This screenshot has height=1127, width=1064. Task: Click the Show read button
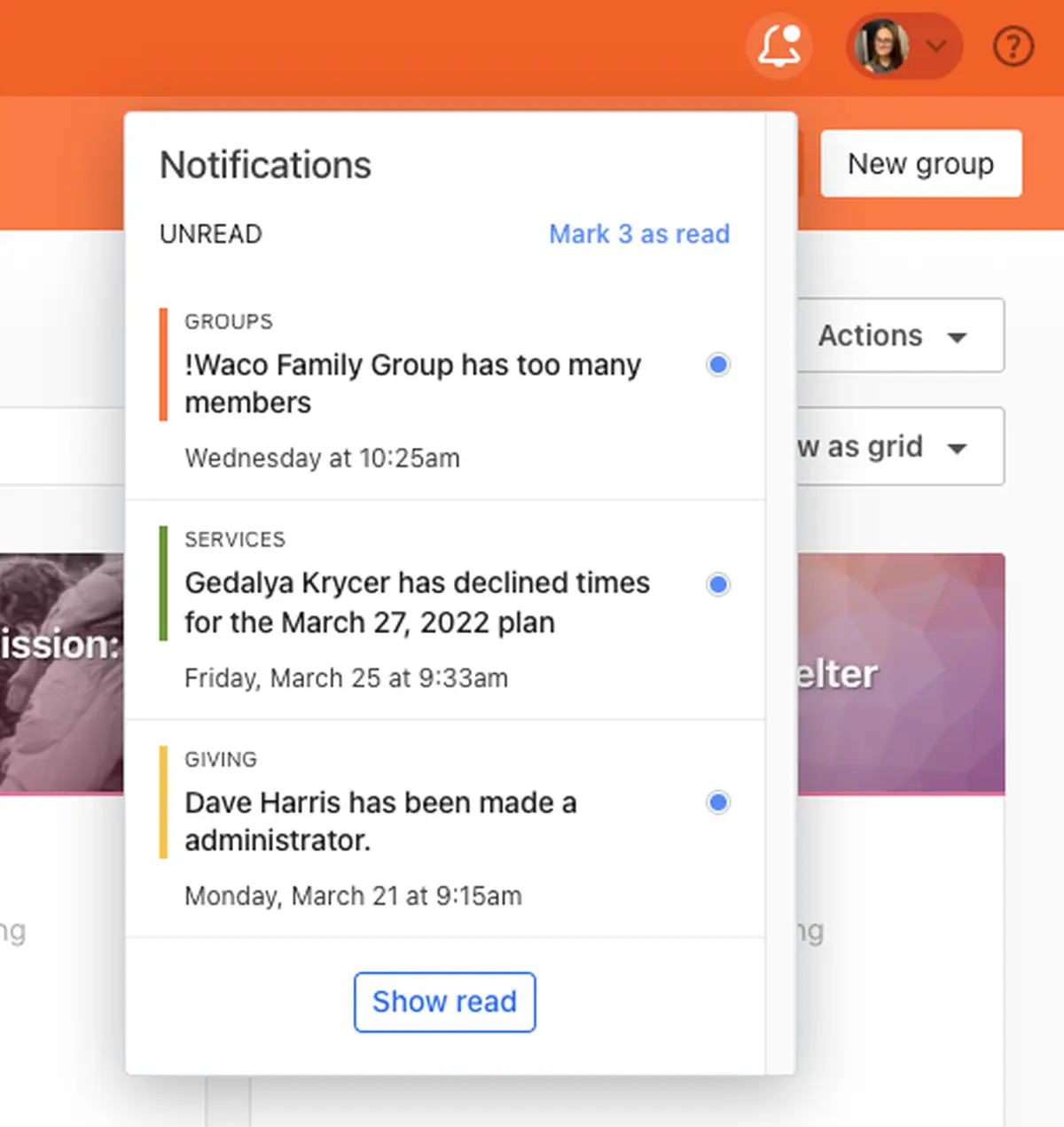tap(444, 1002)
